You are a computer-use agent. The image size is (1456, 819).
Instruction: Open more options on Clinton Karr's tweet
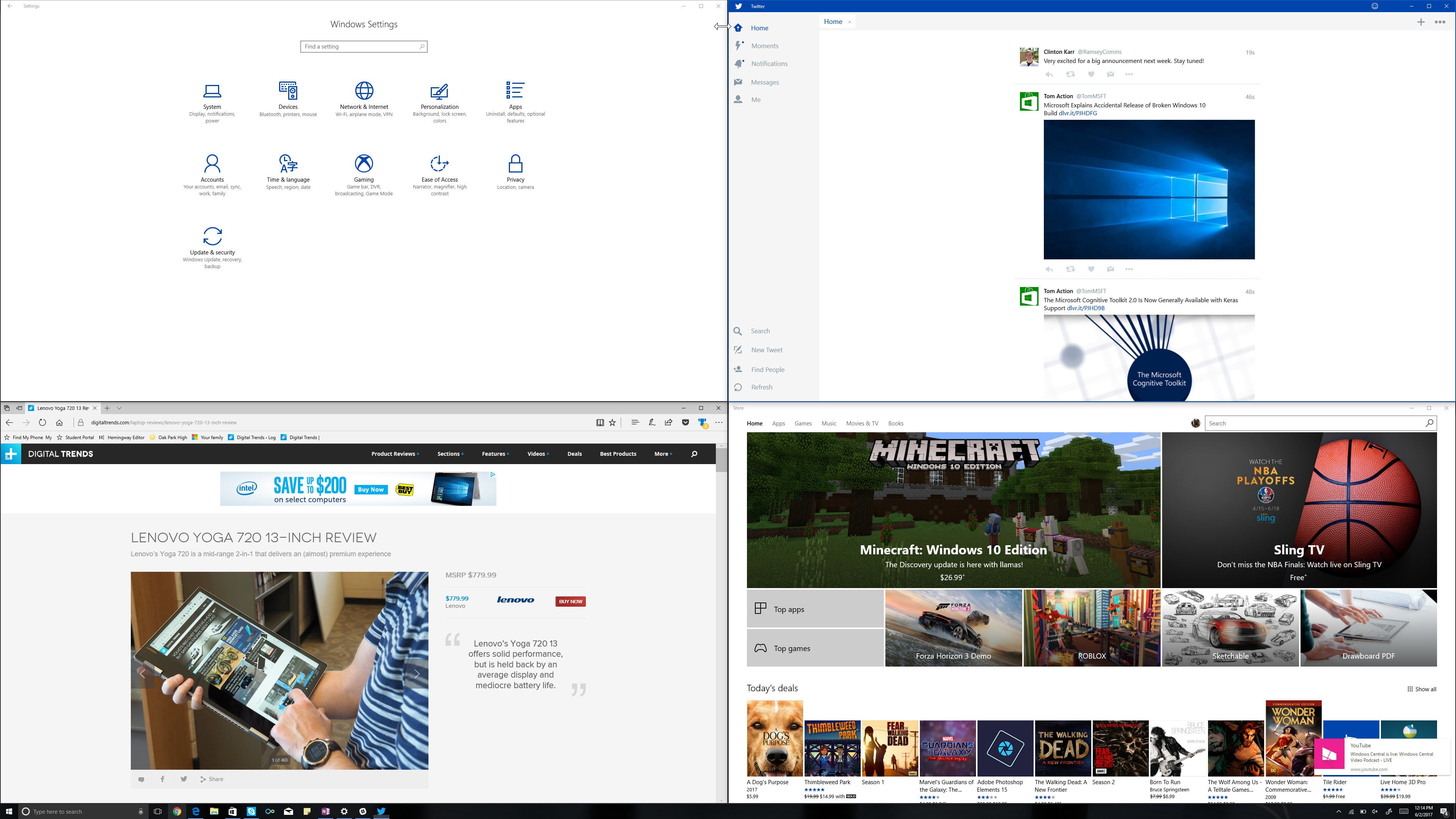(1129, 75)
